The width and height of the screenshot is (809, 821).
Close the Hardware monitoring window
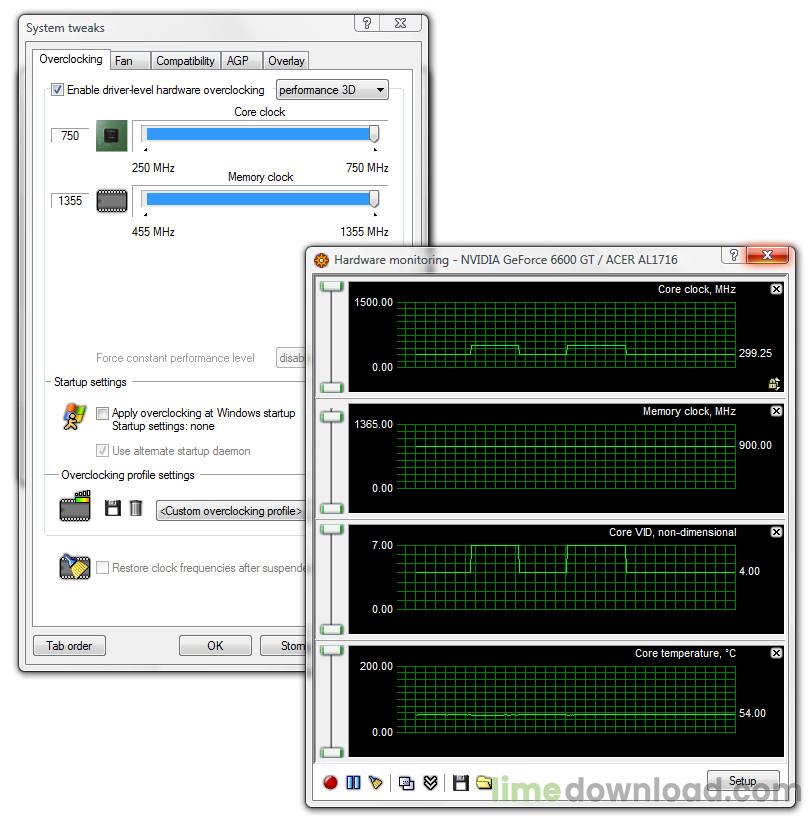[x=767, y=255]
